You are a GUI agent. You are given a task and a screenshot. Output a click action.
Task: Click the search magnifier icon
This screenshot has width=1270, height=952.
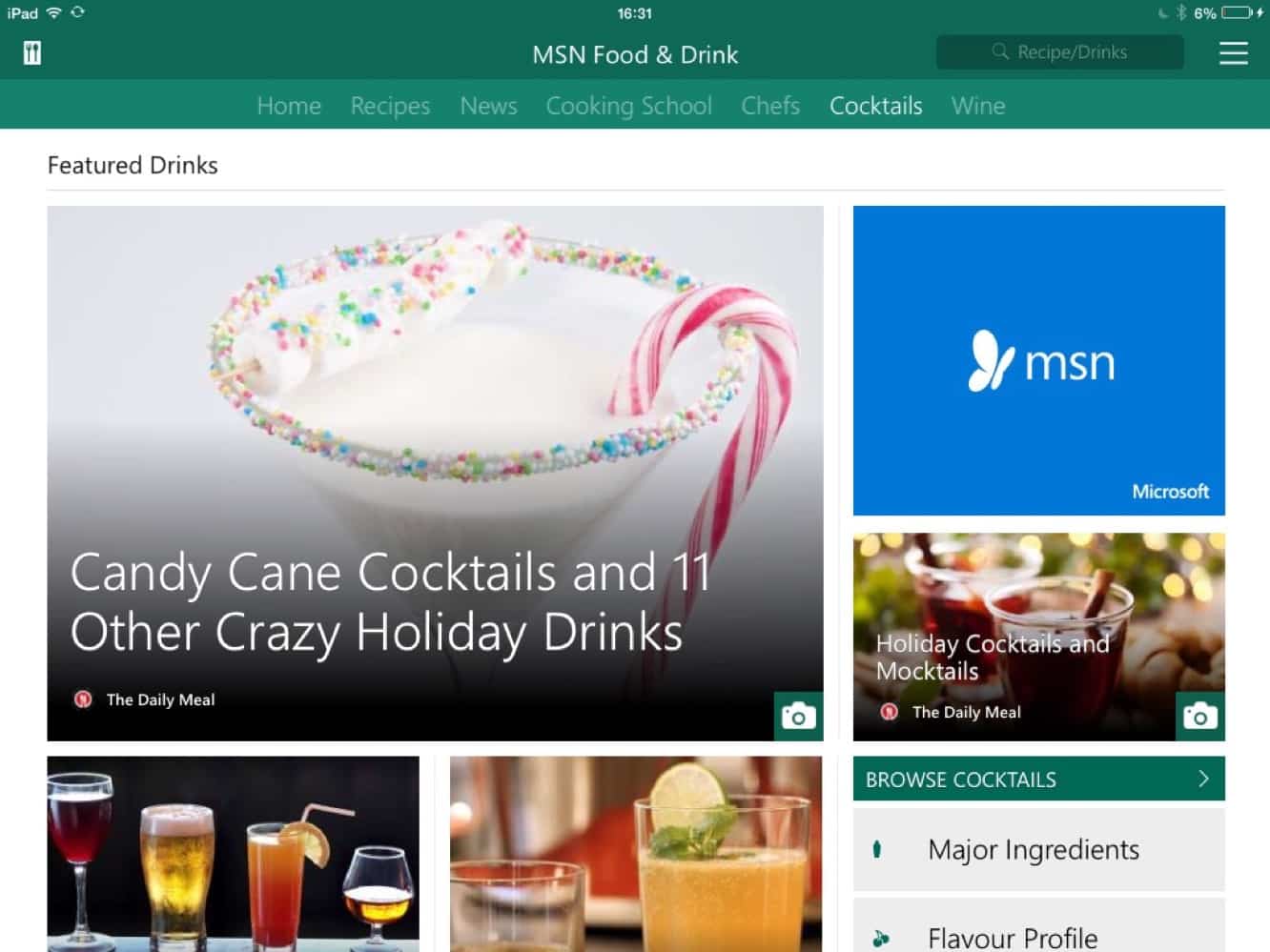click(1000, 51)
